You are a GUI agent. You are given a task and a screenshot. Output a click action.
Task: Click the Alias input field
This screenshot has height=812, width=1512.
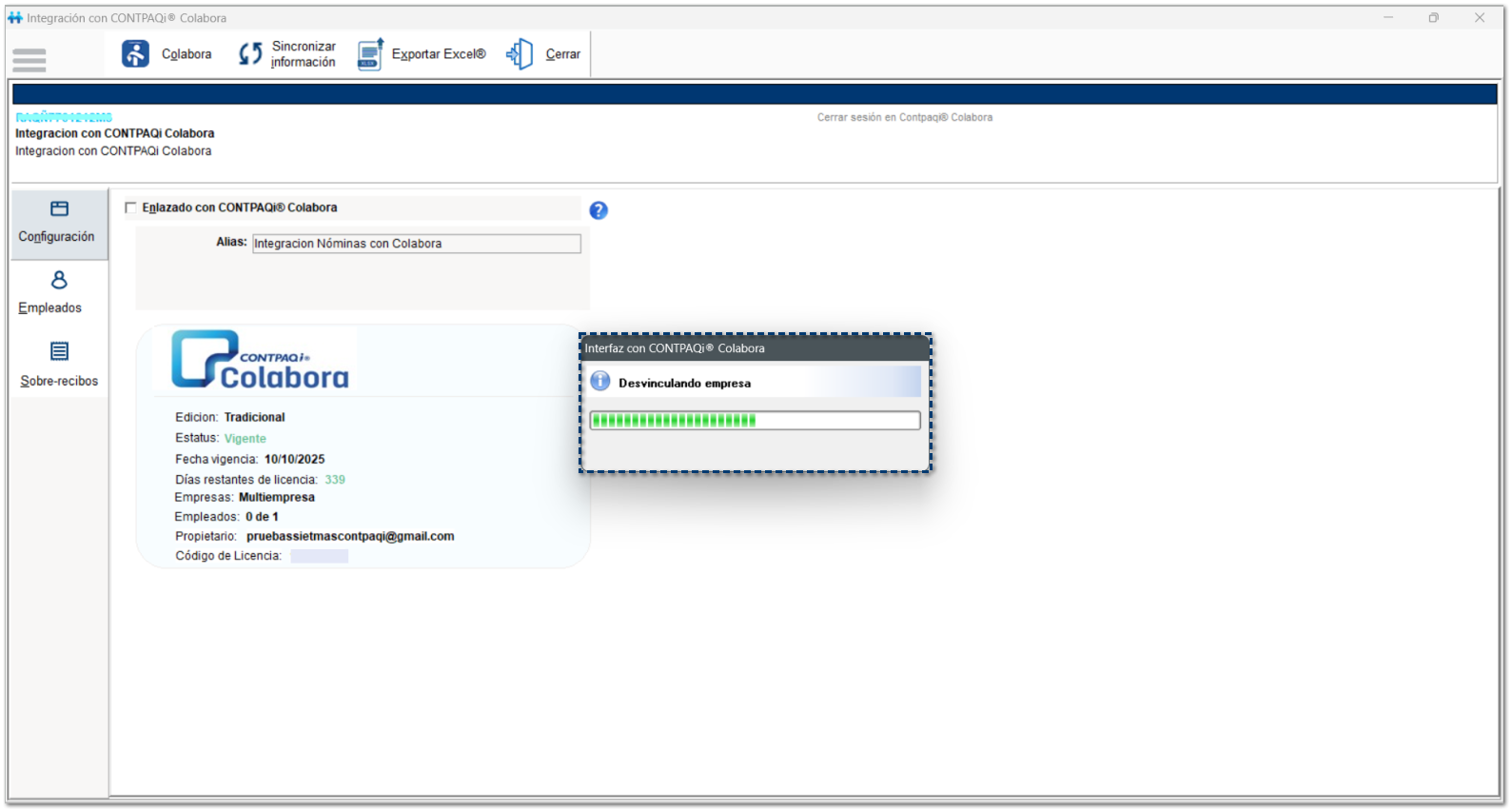(x=416, y=244)
